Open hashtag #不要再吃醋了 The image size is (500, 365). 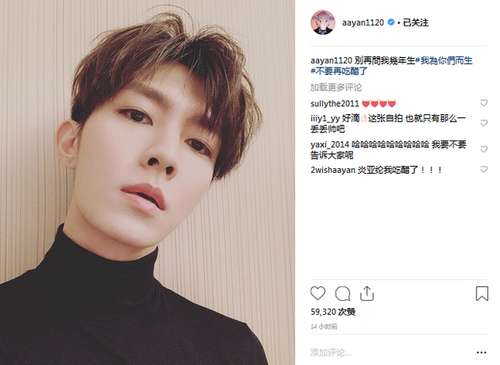coord(339,71)
